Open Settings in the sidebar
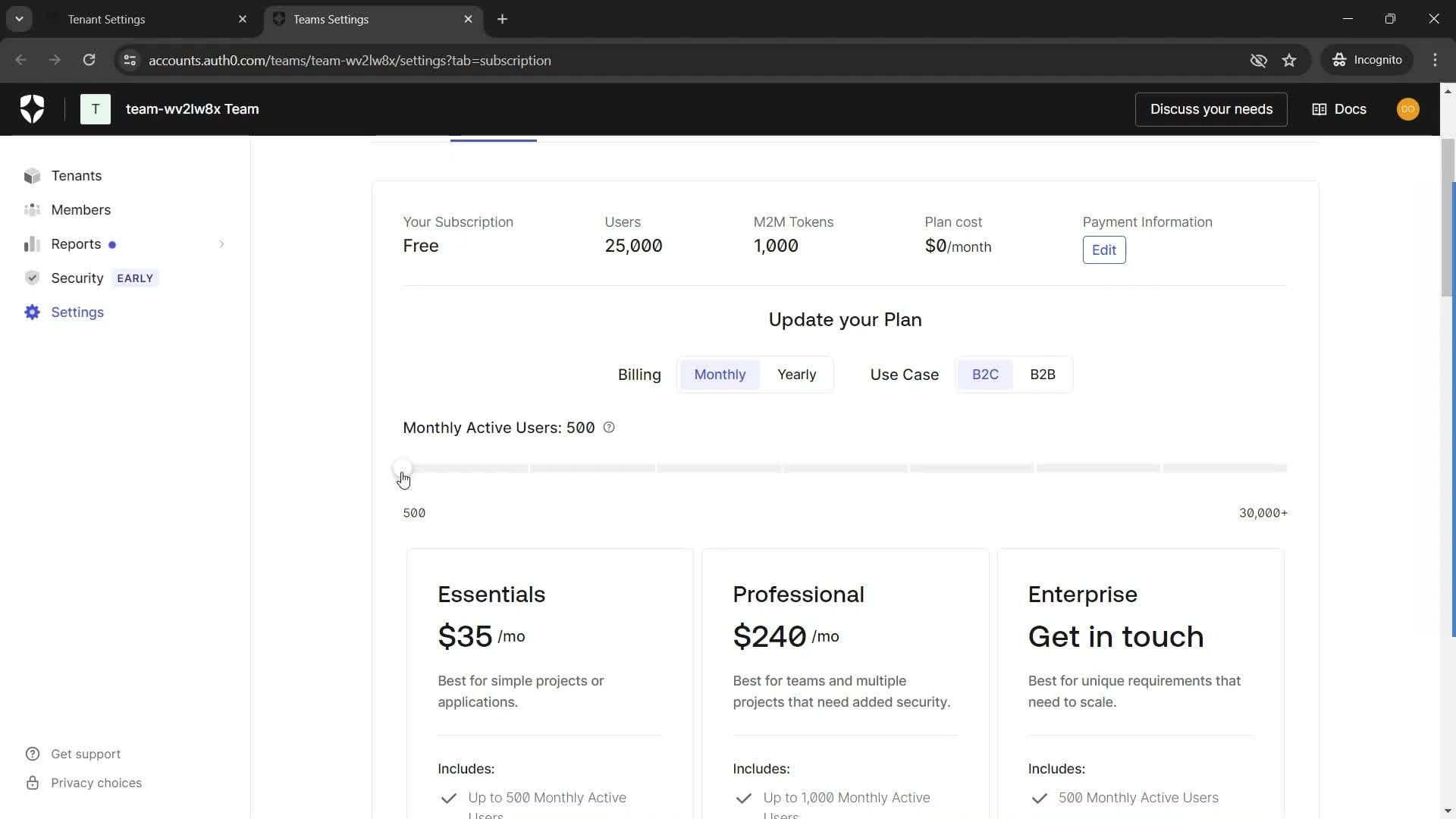 click(77, 312)
